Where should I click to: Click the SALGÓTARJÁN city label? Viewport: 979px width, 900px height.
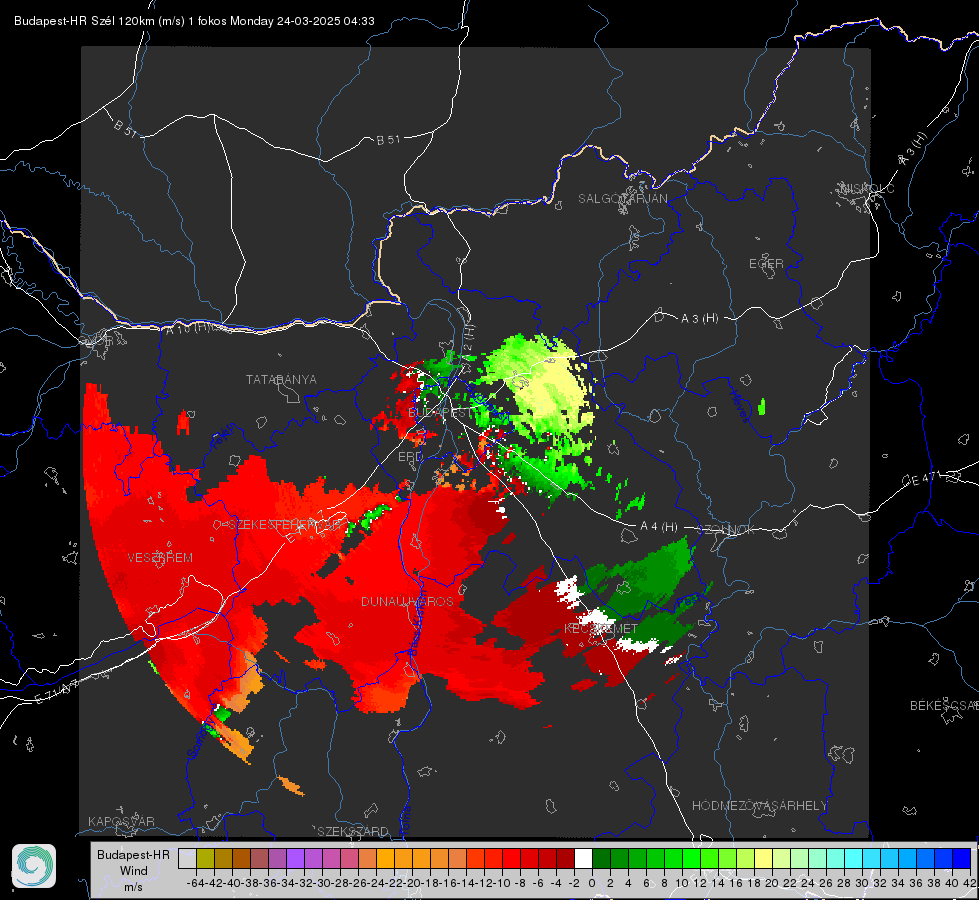pos(622,199)
